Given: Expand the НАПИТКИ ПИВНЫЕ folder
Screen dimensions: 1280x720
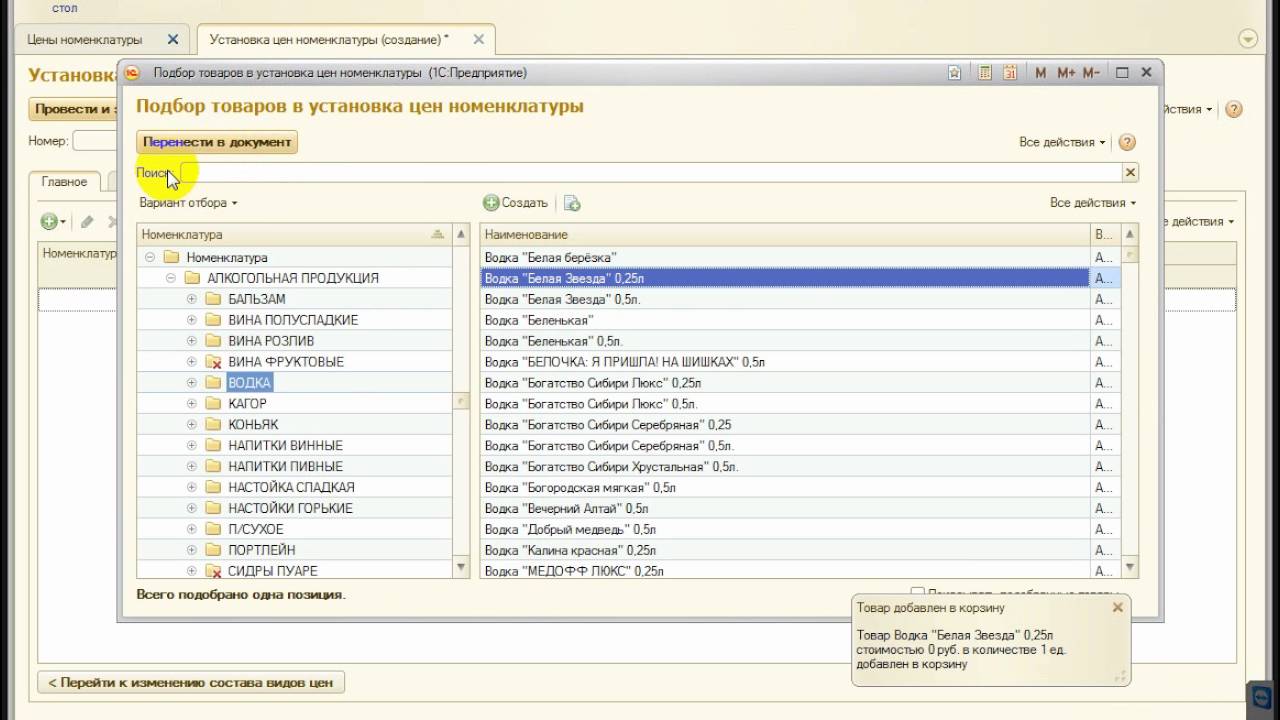Looking at the screenshot, I should [x=192, y=467].
